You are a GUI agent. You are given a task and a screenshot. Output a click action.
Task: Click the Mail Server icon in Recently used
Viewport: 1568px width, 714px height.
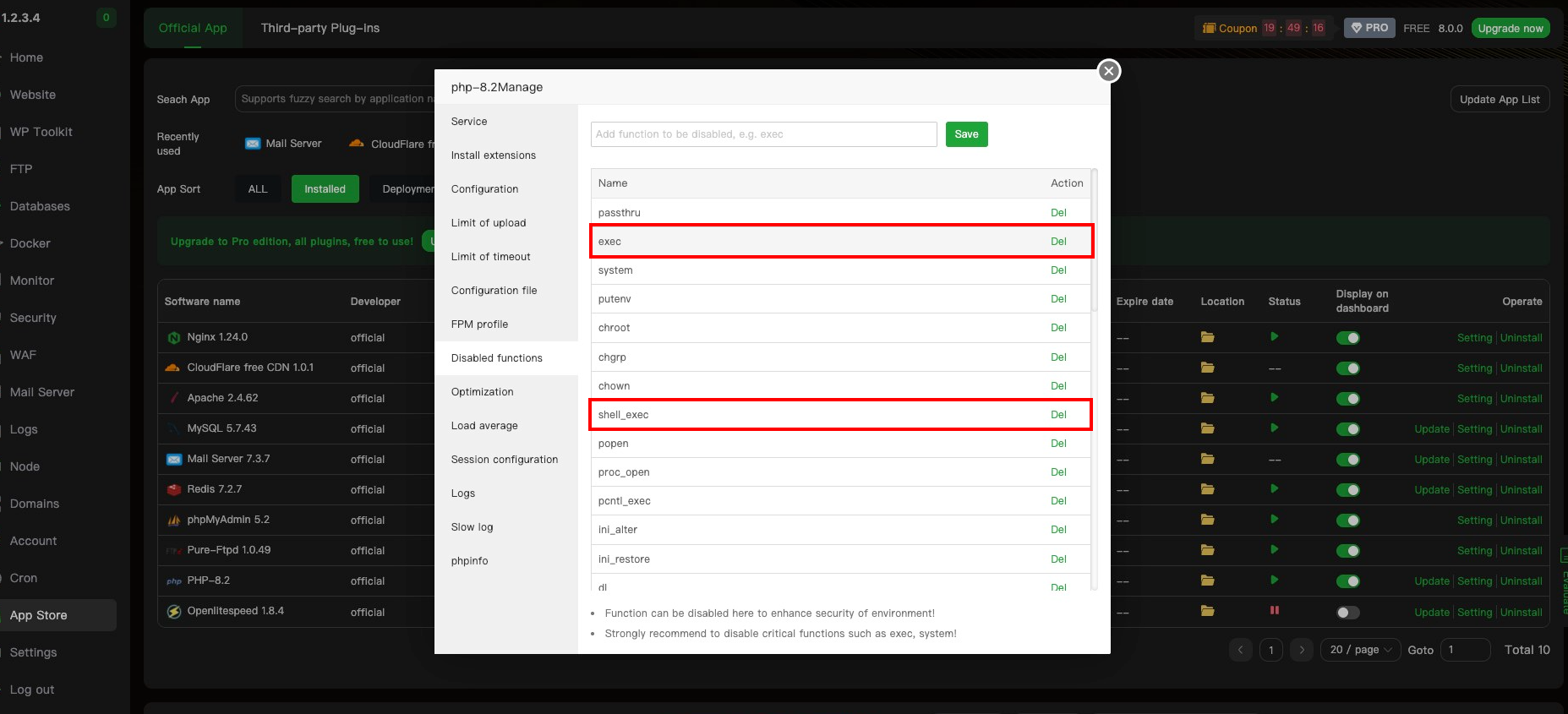tap(252, 144)
